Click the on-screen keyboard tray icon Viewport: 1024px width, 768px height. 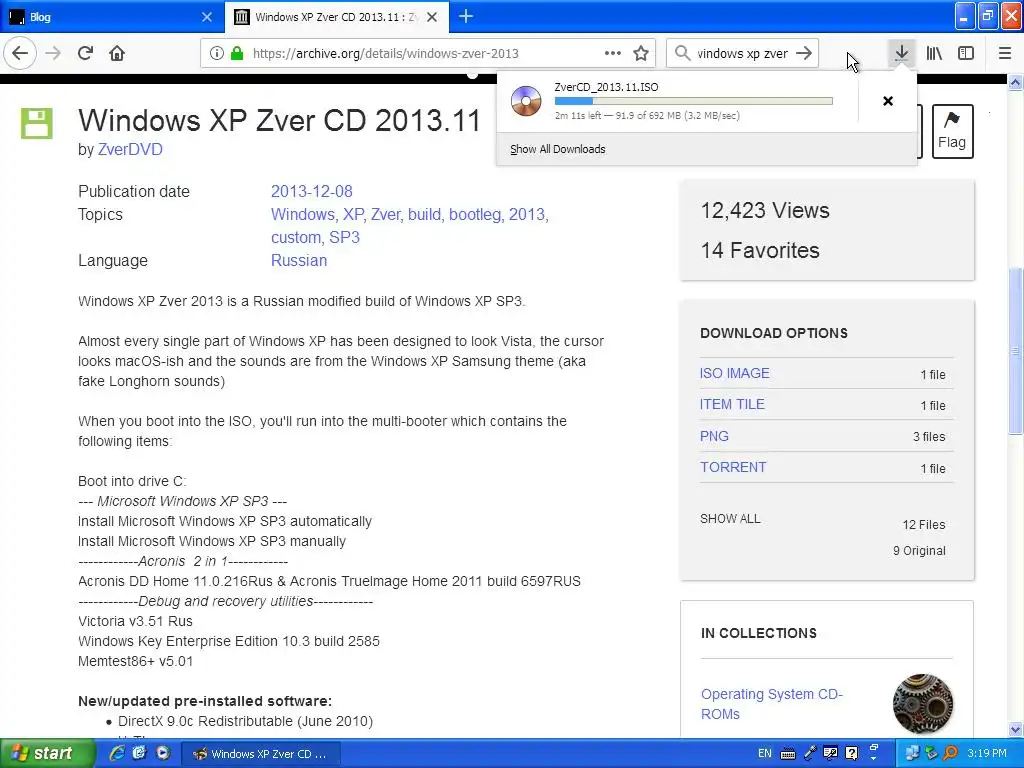pyautogui.click(x=788, y=754)
